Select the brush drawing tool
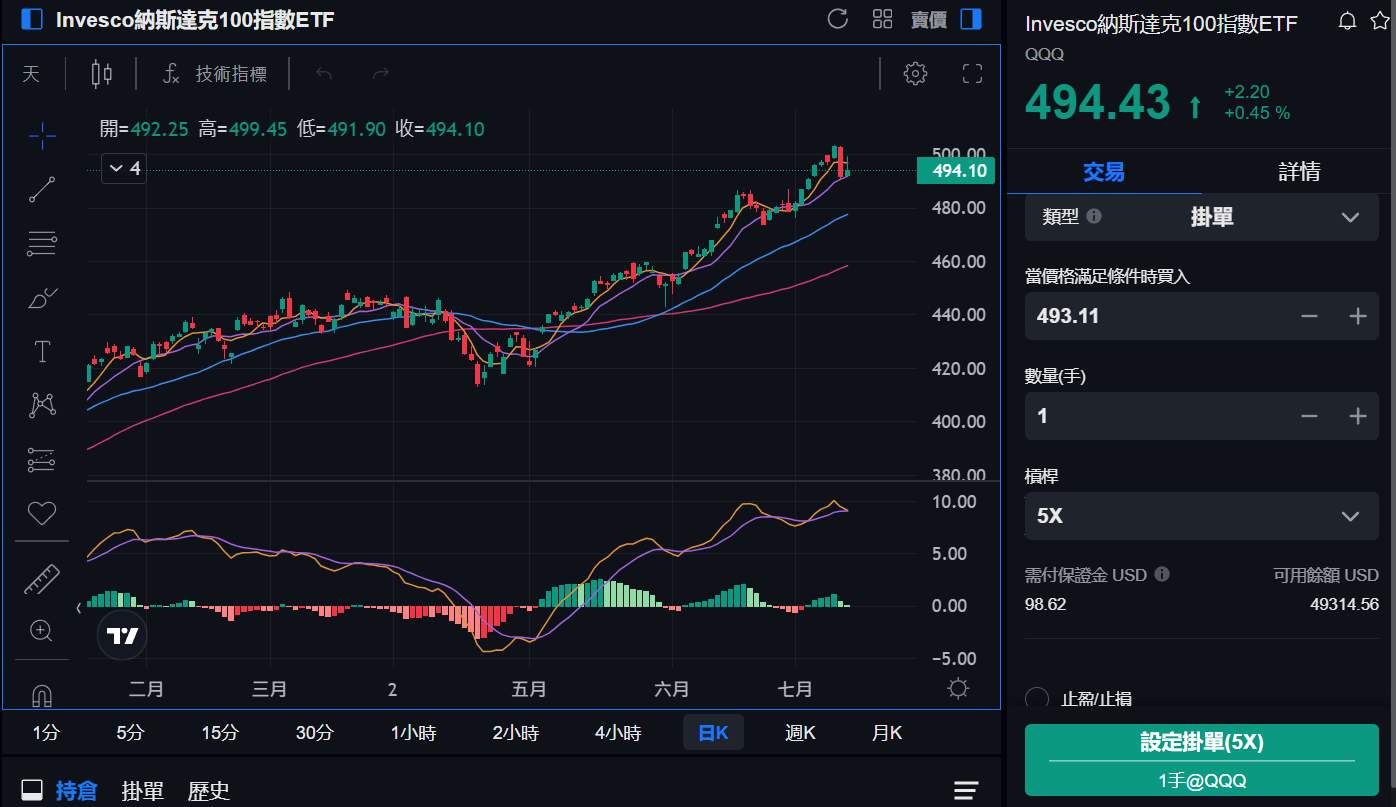Screen dimensions: 1396x807 [x=42, y=298]
